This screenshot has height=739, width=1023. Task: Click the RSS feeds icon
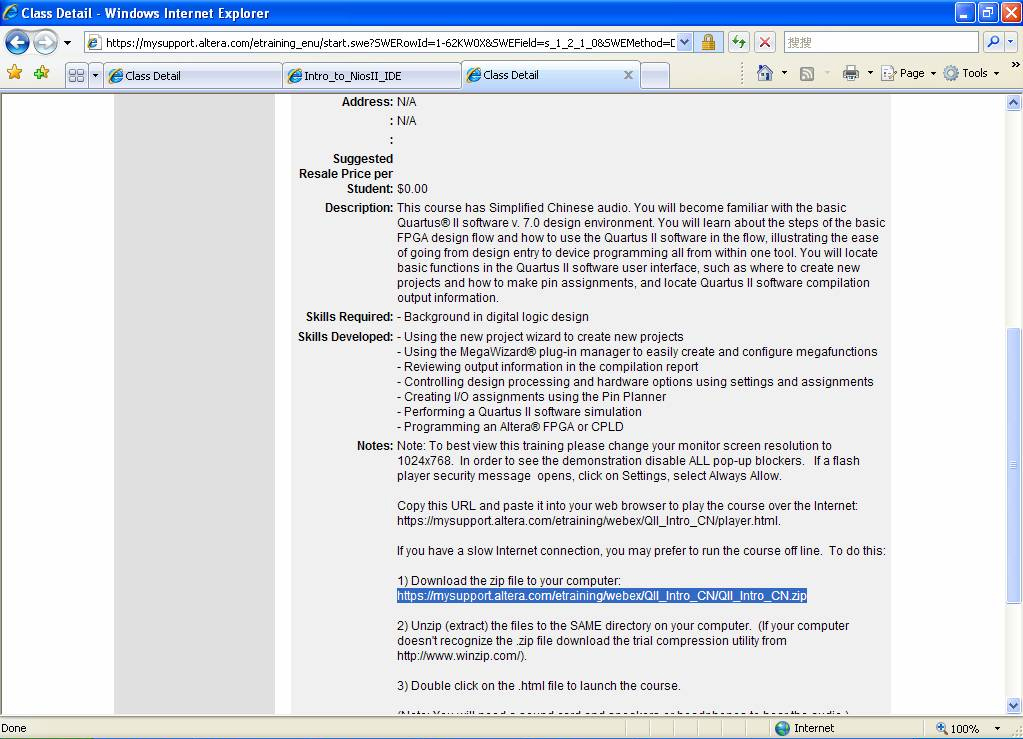[807, 74]
